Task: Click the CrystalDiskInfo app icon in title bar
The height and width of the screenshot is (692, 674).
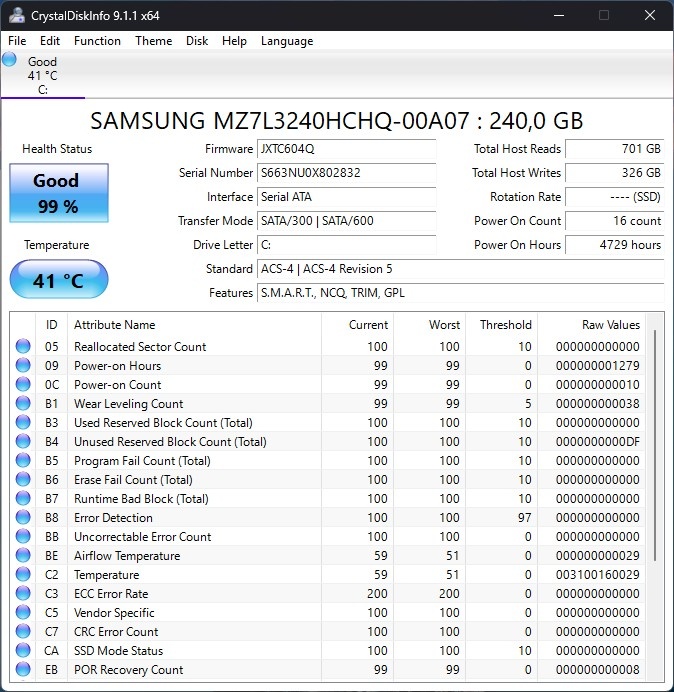Action: (x=16, y=16)
